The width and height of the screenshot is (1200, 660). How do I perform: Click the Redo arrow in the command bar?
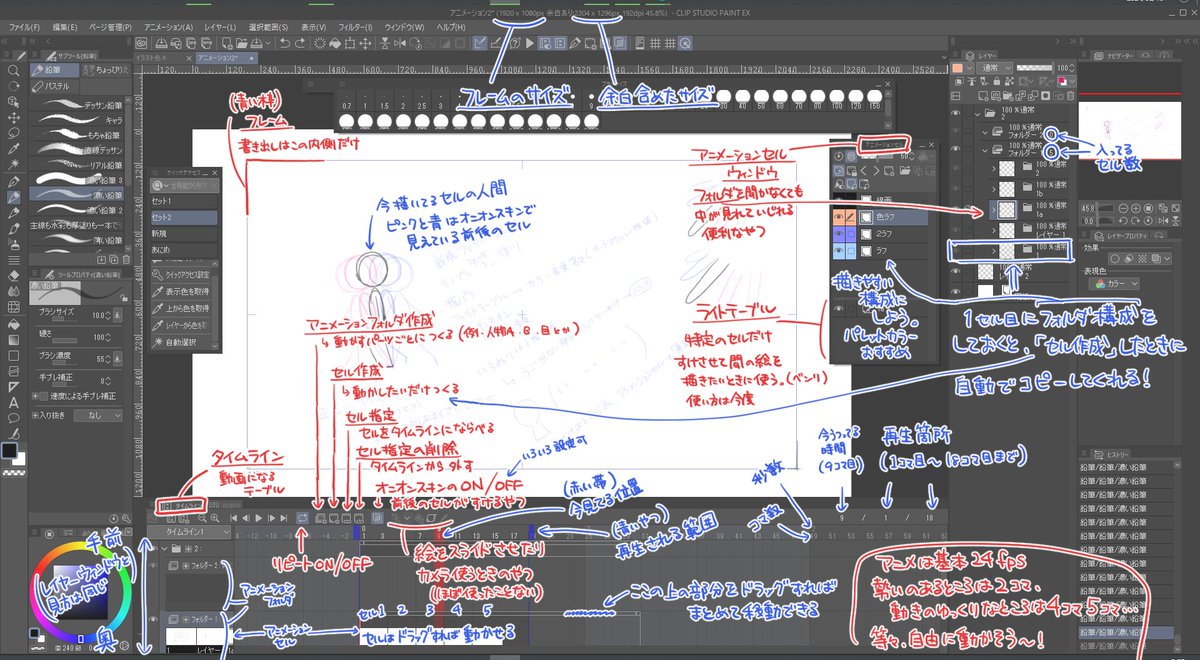[301, 43]
